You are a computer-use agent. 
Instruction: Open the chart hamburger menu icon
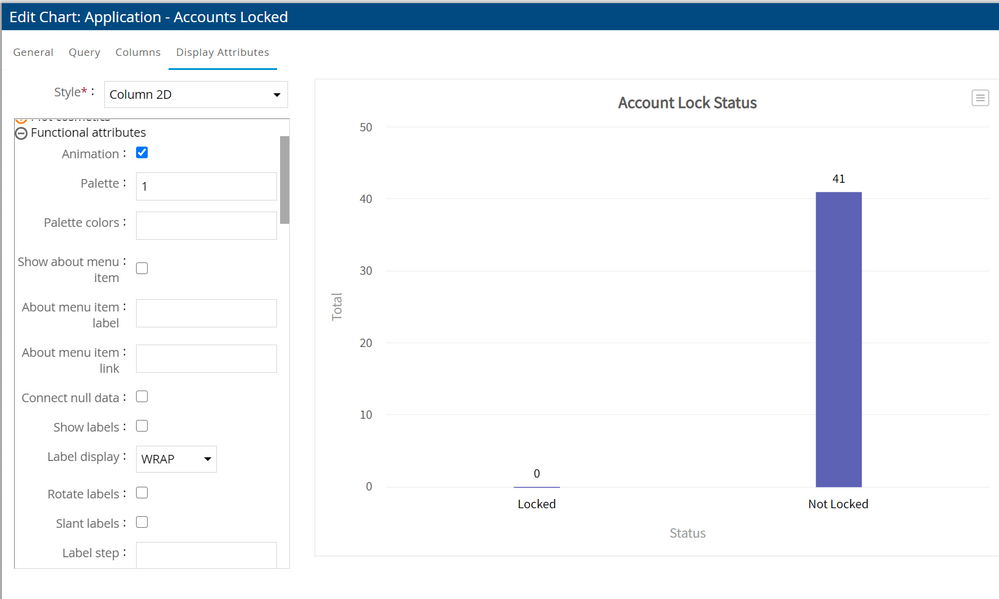980,98
